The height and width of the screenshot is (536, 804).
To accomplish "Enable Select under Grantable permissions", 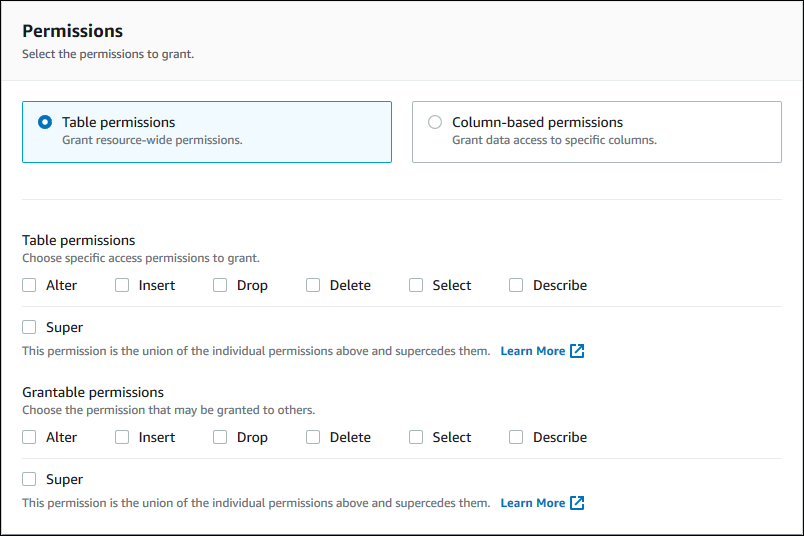I will click(416, 437).
